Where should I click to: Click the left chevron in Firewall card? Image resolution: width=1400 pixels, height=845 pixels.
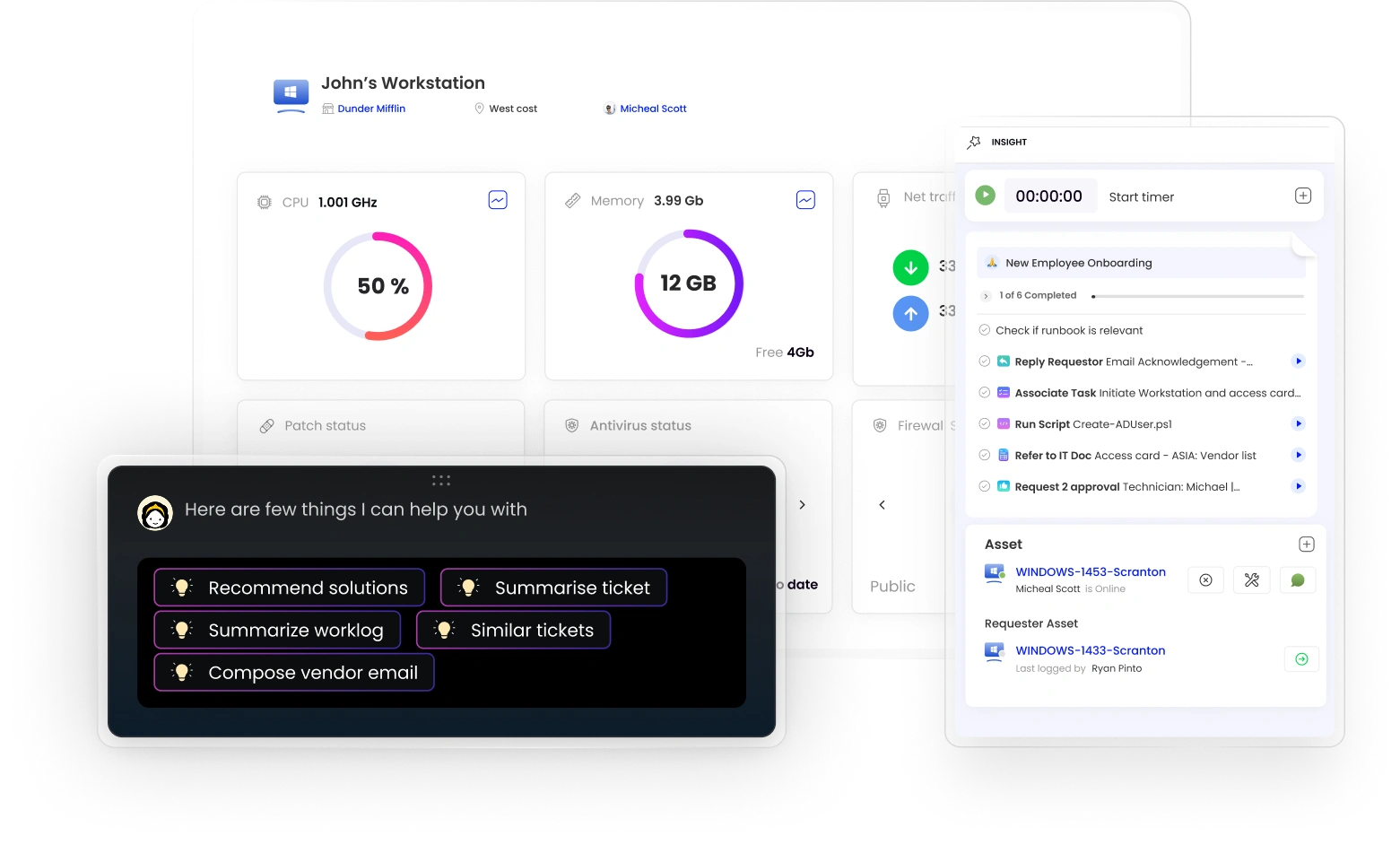[882, 505]
